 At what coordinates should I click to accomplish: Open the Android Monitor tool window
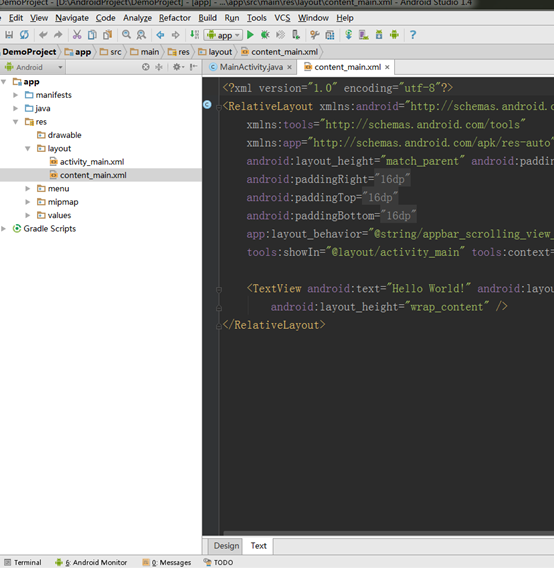[x=91, y=562]
